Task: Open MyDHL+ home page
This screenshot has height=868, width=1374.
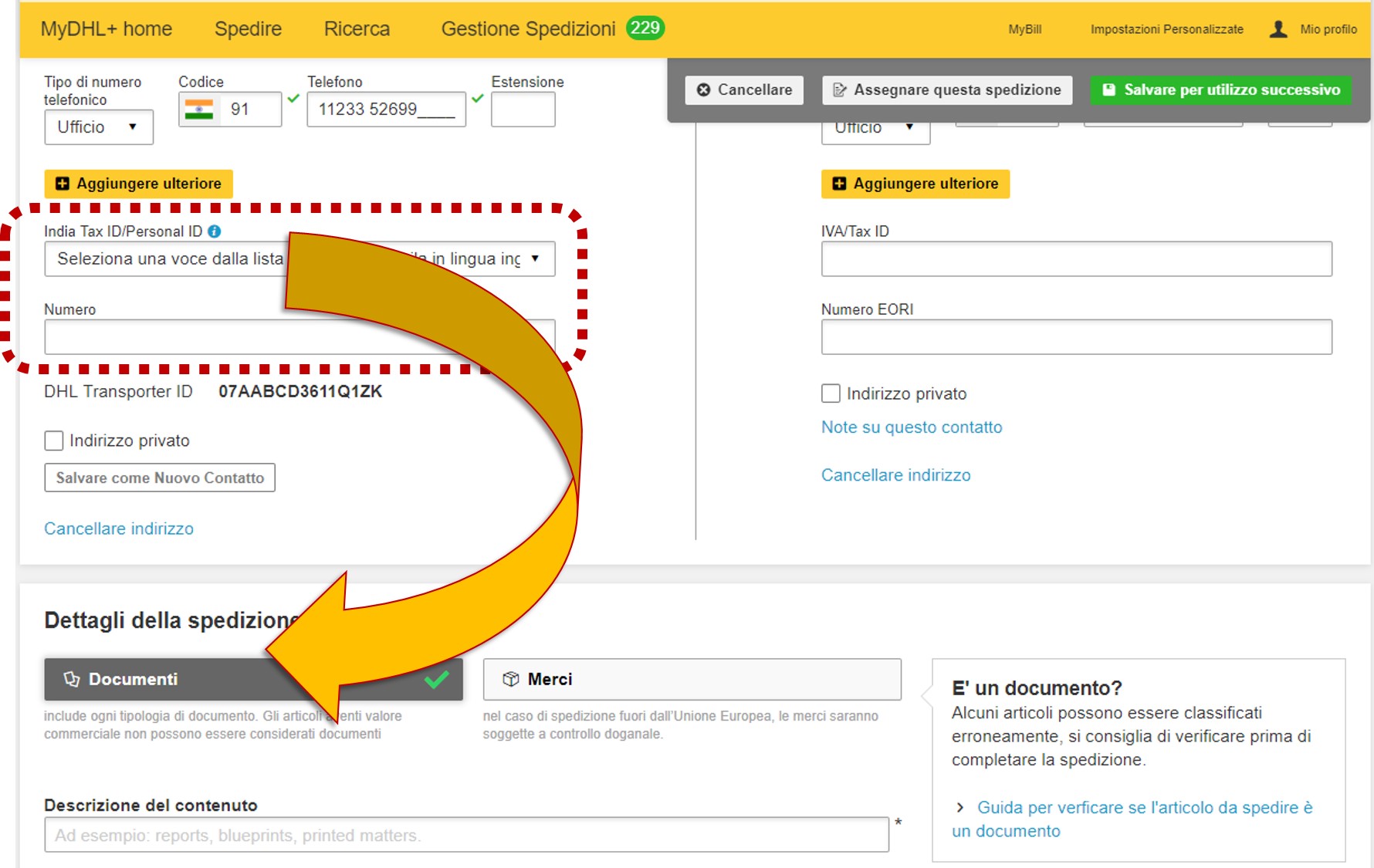Action: tap(107, 29)
